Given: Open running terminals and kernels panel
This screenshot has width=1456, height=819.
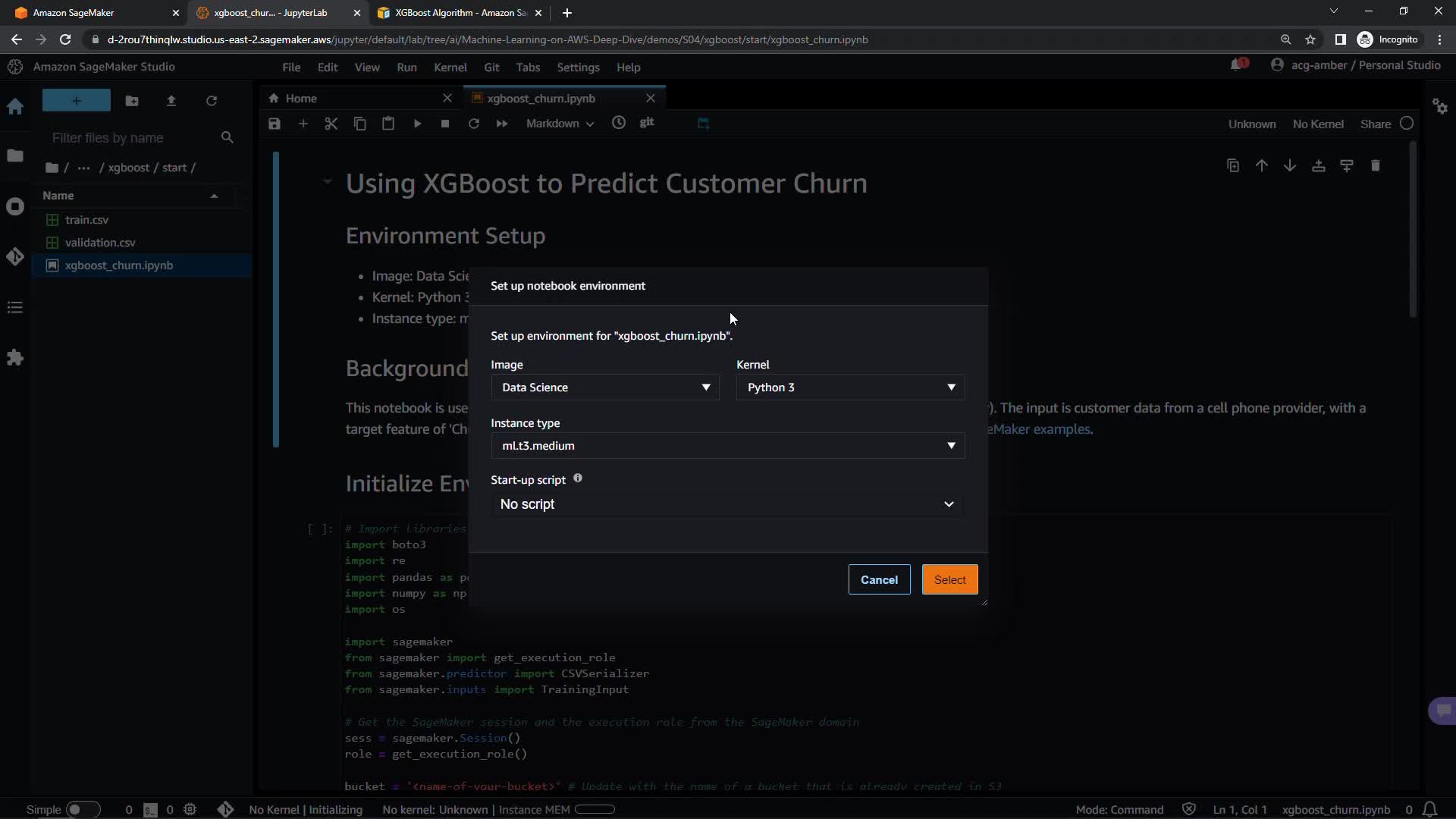Looking at the screenshot, I should (15, 206).
